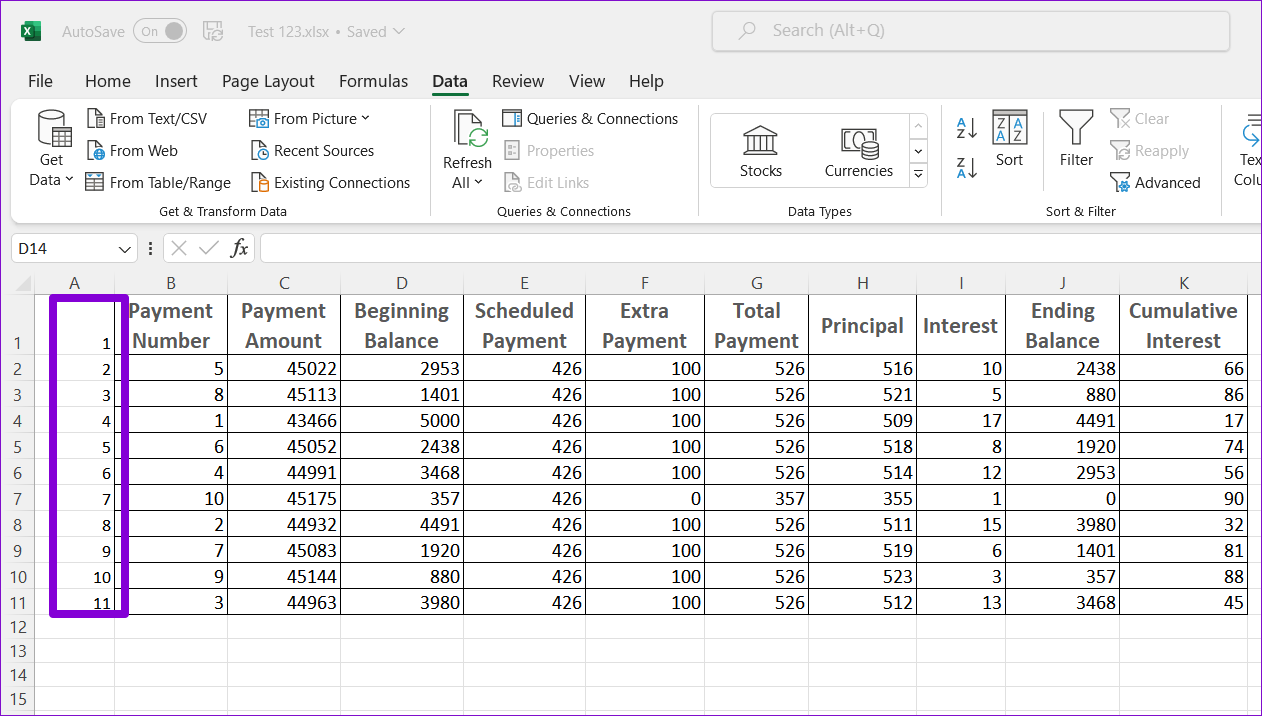Expand the Data Types gallery
The image size is (1262, 716).
click(x=918, y=175)
